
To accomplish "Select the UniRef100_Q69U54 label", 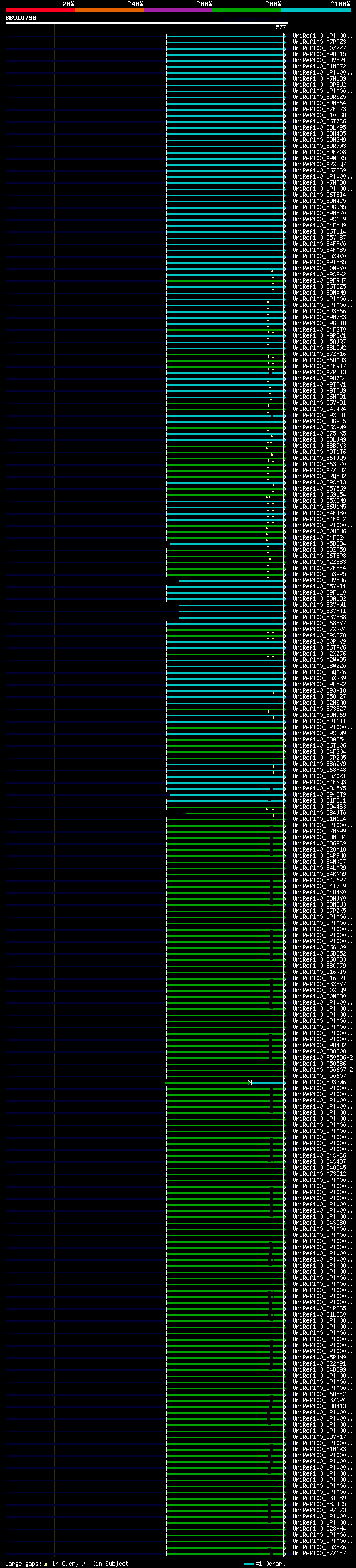I will tap(319, 495).
